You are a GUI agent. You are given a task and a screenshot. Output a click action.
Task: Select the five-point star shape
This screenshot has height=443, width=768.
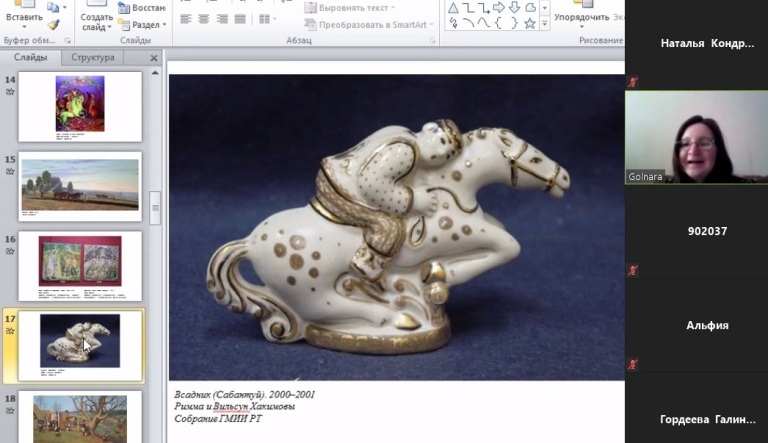coord(530,23)
